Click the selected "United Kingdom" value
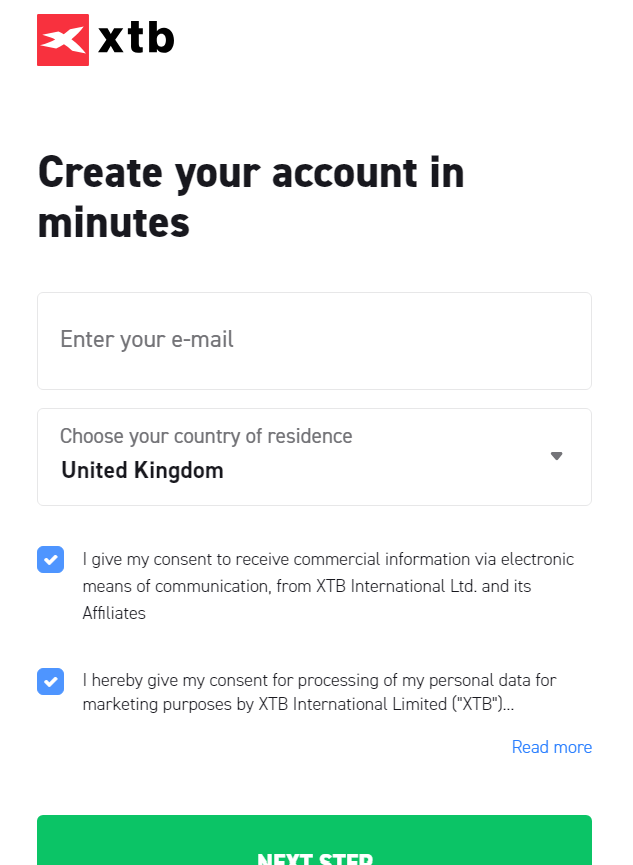633x865 pixels. click(142, 470)
